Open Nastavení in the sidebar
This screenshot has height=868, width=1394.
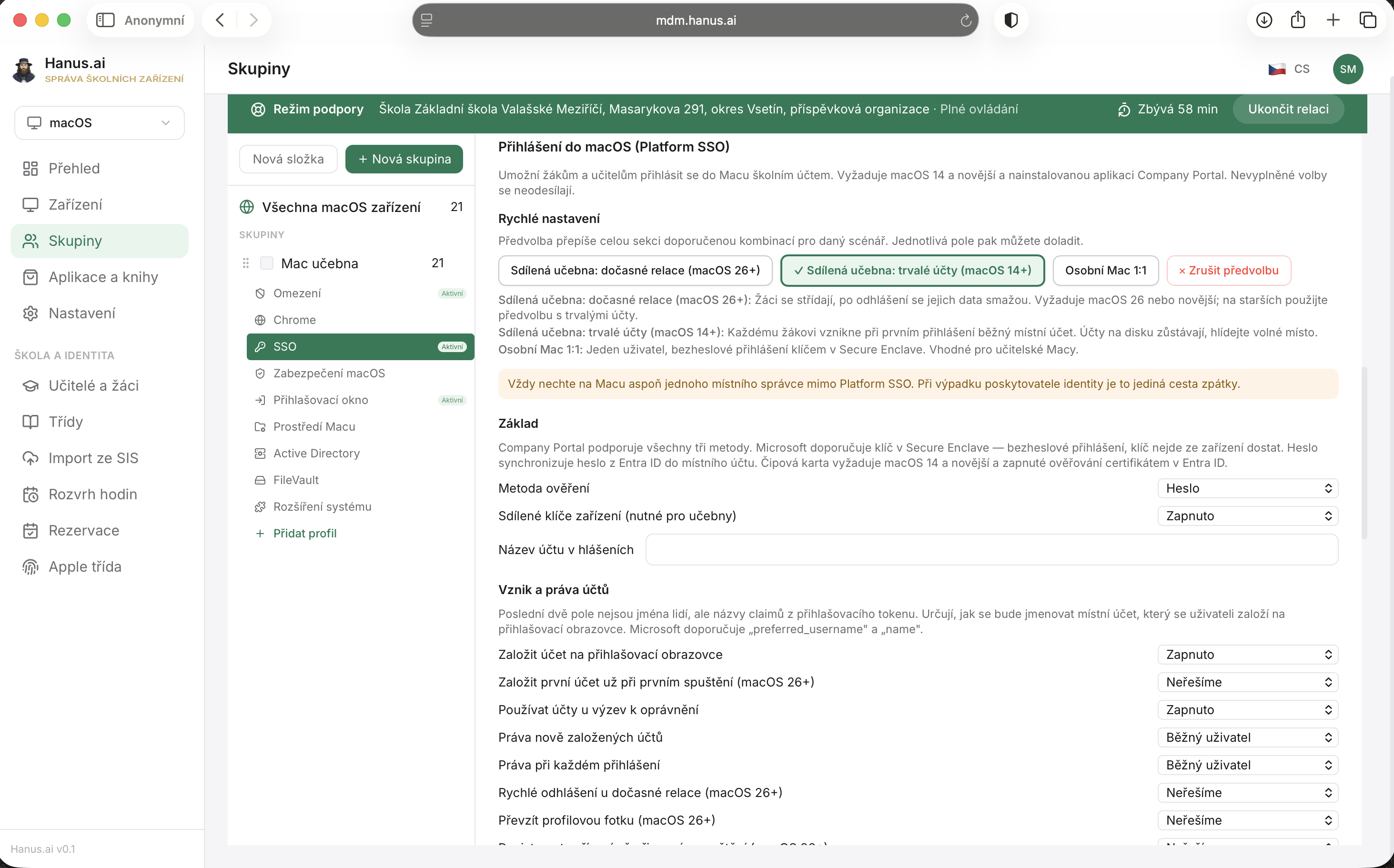pyautogui.click(x=99, y=313)
